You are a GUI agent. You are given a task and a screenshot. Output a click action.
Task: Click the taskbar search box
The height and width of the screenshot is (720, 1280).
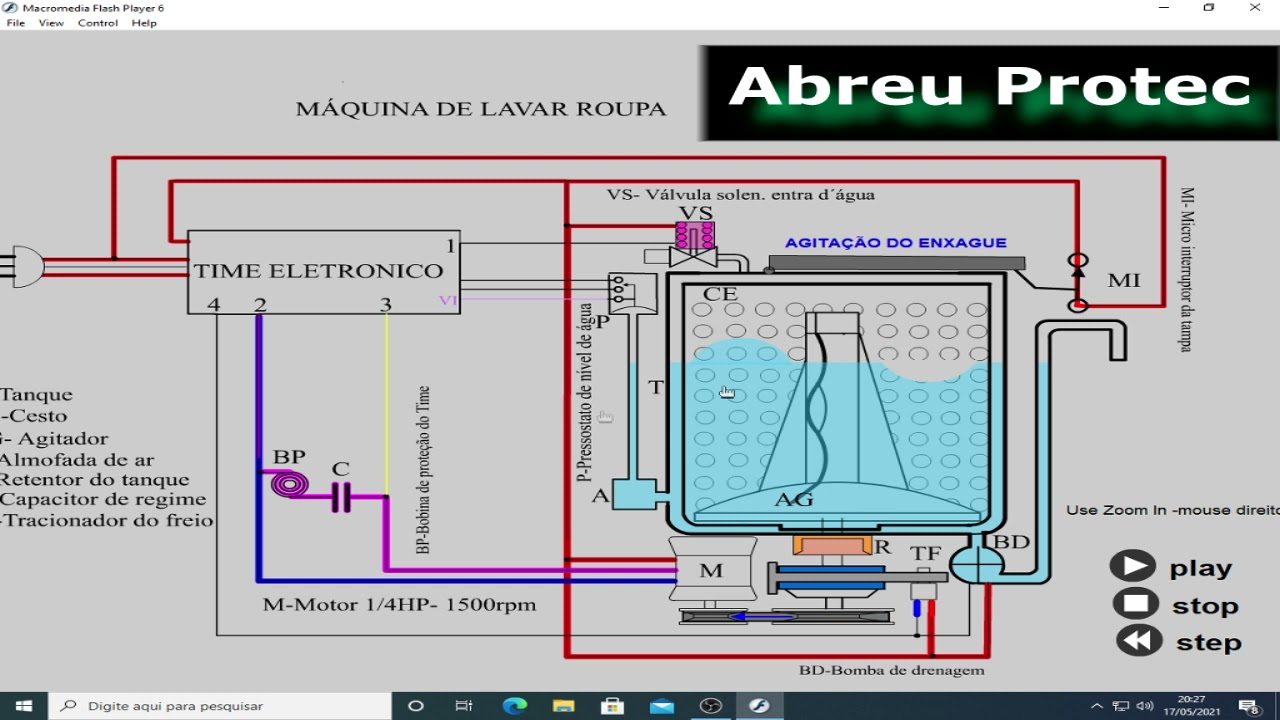(220, 705)
